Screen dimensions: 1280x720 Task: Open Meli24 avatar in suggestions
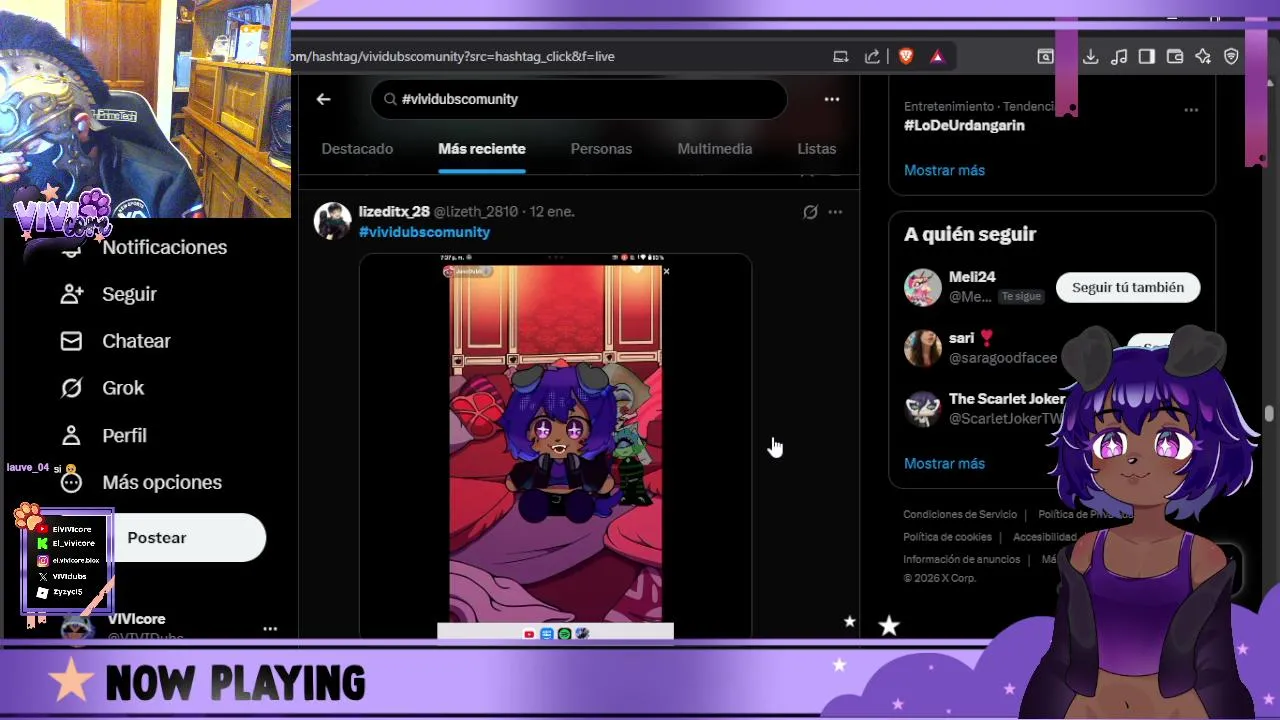[x=923, y=287]
